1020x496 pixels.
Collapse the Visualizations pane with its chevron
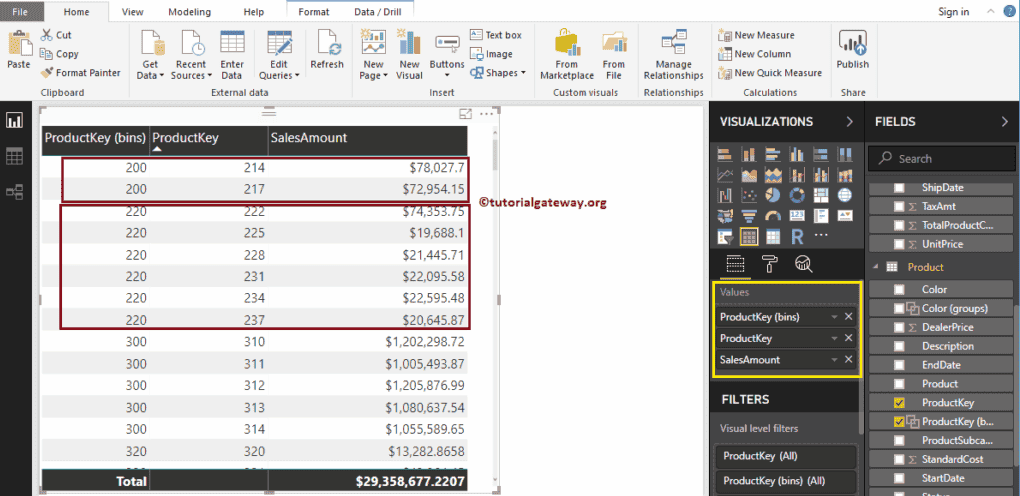(x=849, y=122)
